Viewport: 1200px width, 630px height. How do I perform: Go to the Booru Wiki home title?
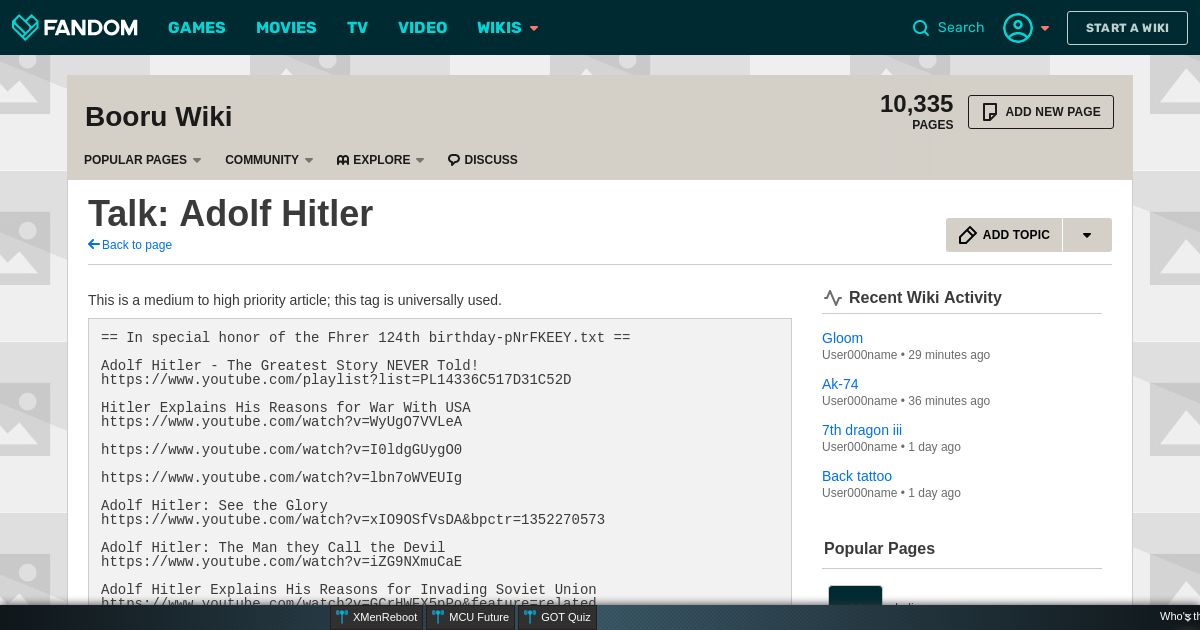click(x=159, y=117)
